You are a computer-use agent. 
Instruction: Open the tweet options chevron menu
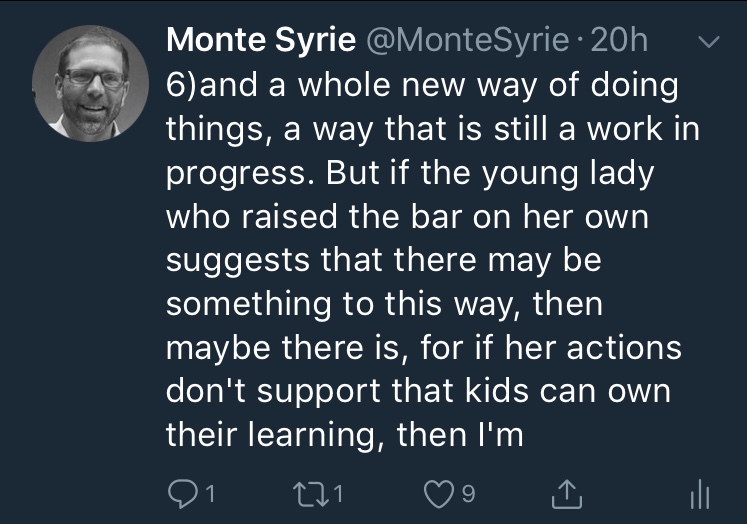point(707,43)
